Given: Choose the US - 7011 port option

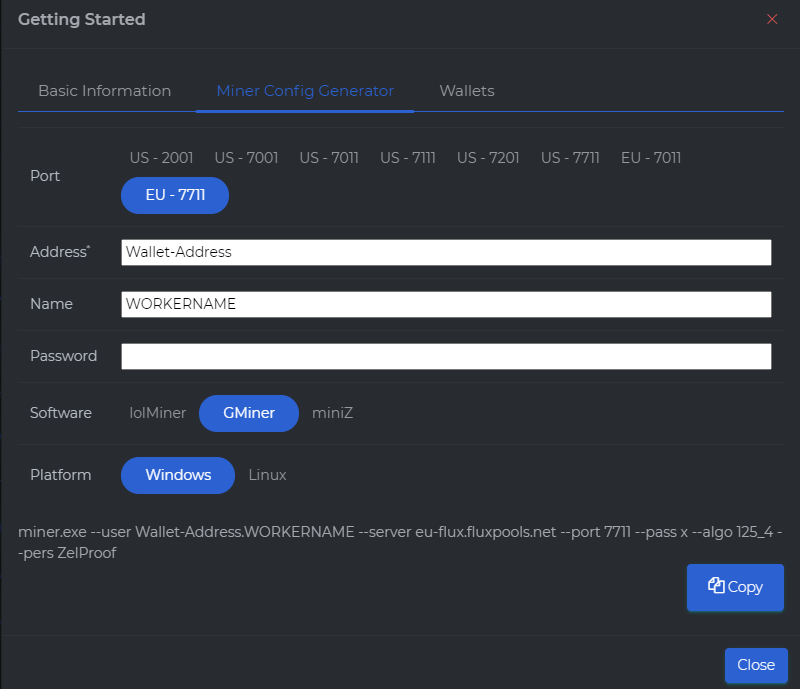Looking at the screenshot, I should tap(329, 158).
